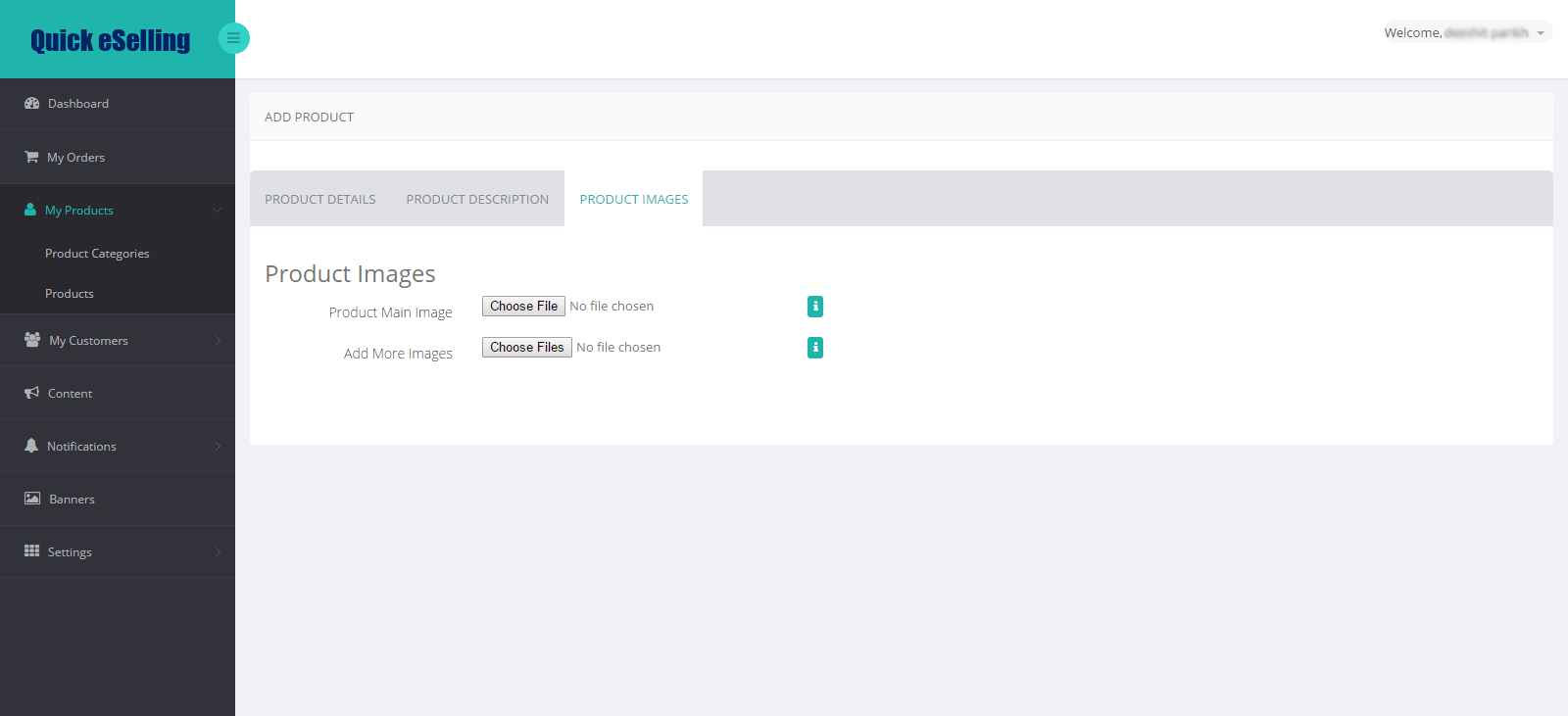Open the Products sidebar sub-item
Screen dimensions: 1568x716
coord(70,293)
